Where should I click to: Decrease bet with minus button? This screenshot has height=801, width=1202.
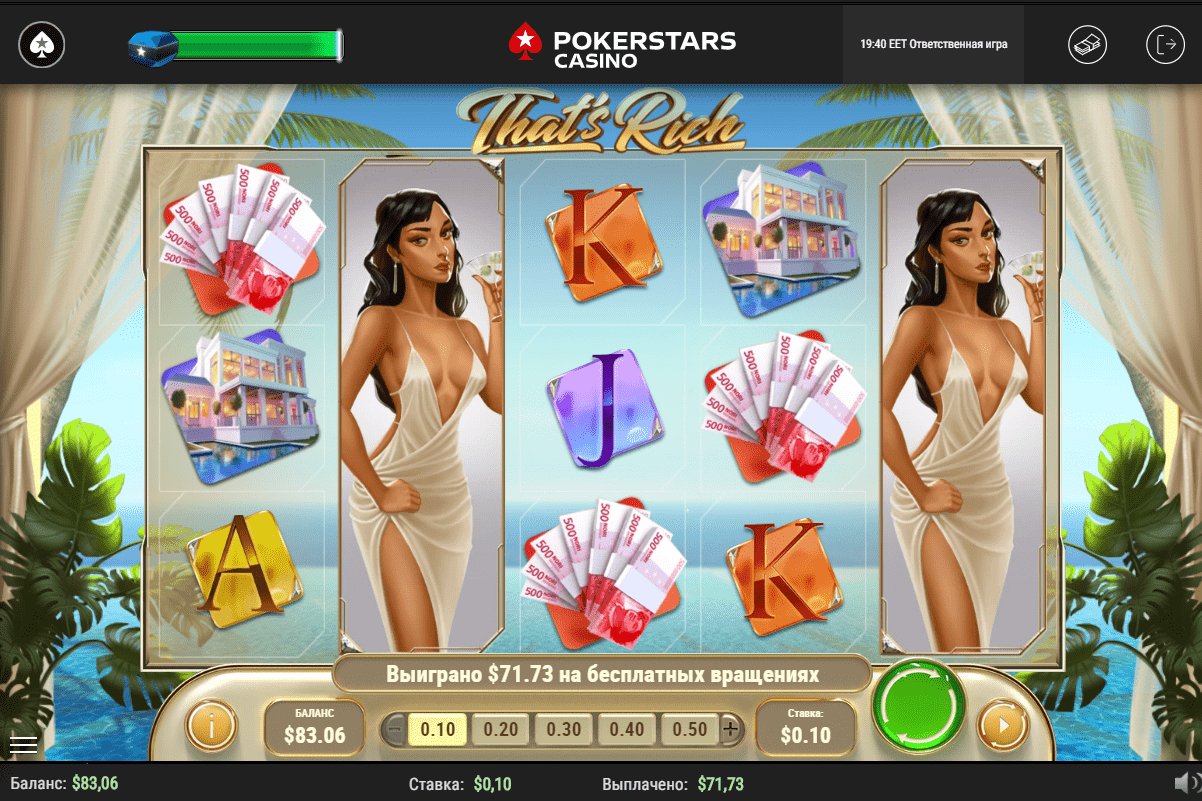394,729
